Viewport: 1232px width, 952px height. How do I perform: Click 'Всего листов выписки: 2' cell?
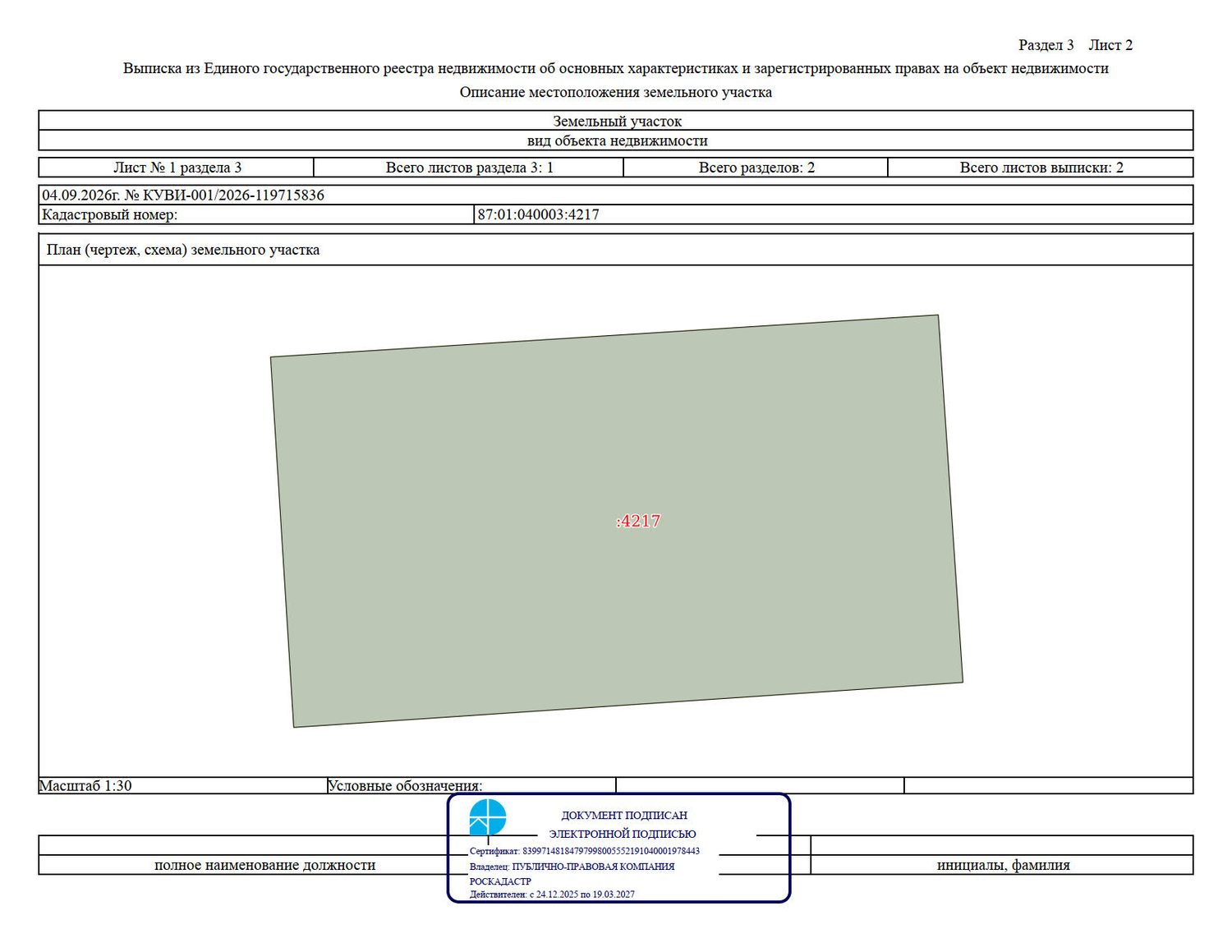(x=1041, y=168)
